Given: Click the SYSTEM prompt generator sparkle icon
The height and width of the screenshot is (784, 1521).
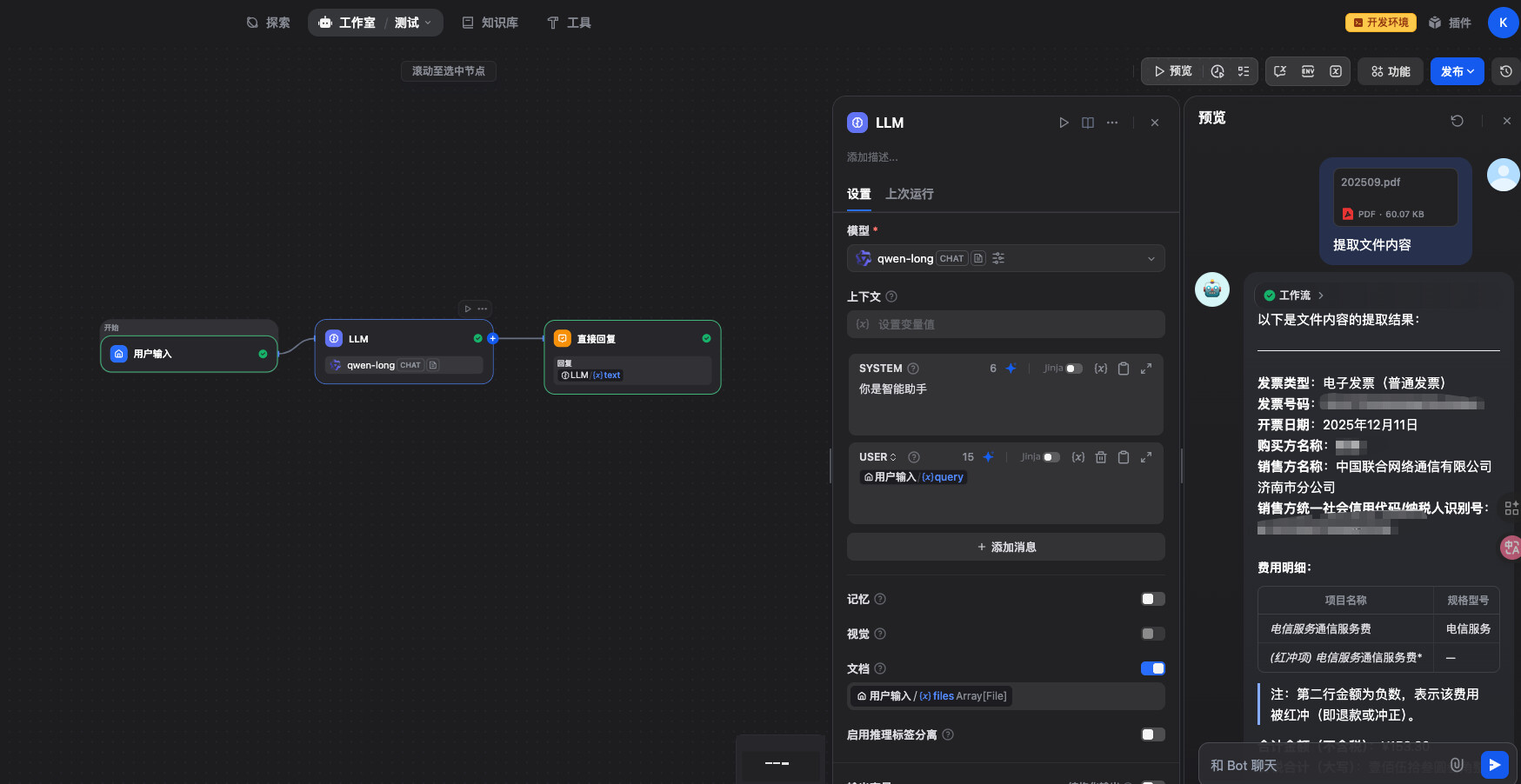Looking at the screenshot, I should click(1011, 369).
